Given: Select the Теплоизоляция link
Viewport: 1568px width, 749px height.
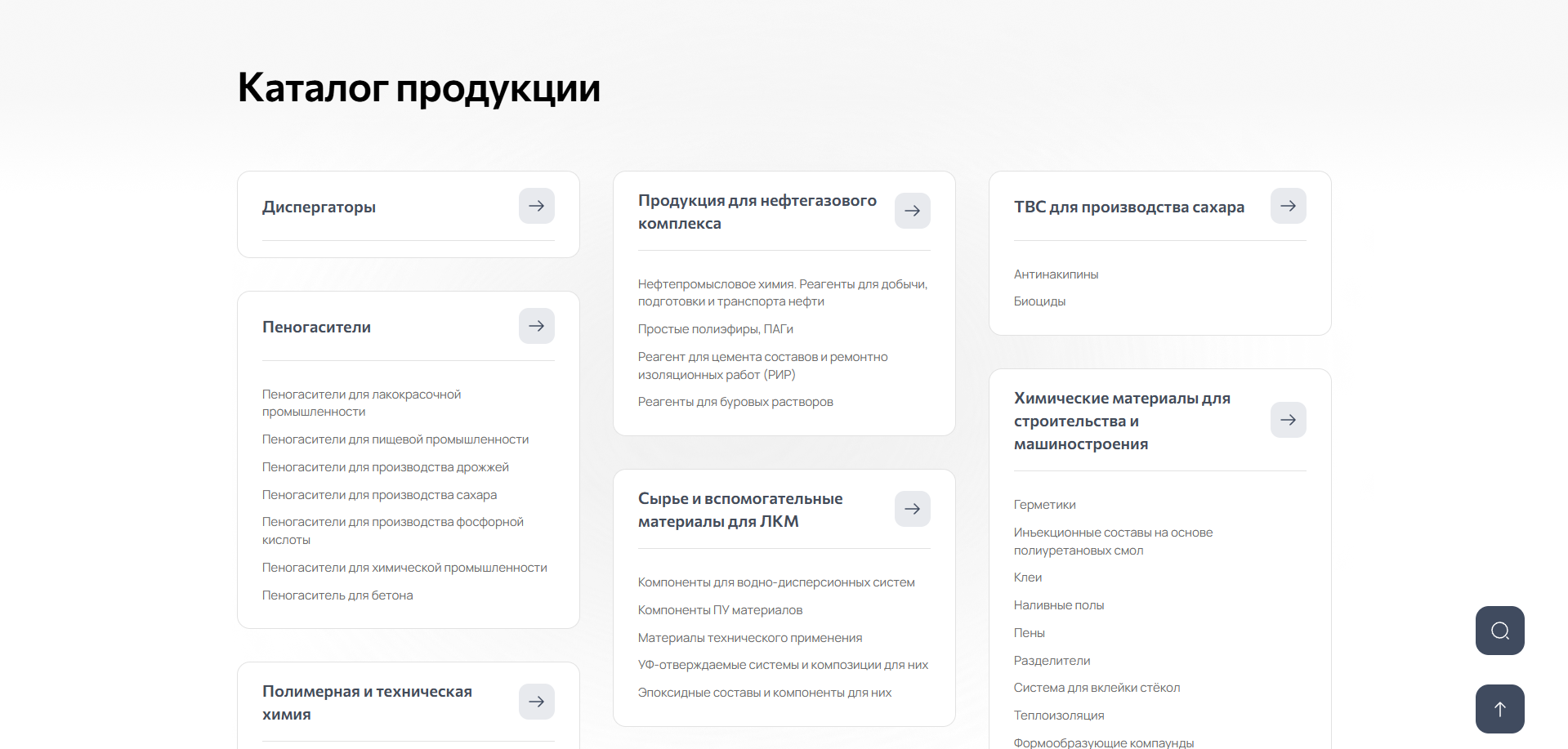Looking at the screenshot, I should (x=1059, y=716).
